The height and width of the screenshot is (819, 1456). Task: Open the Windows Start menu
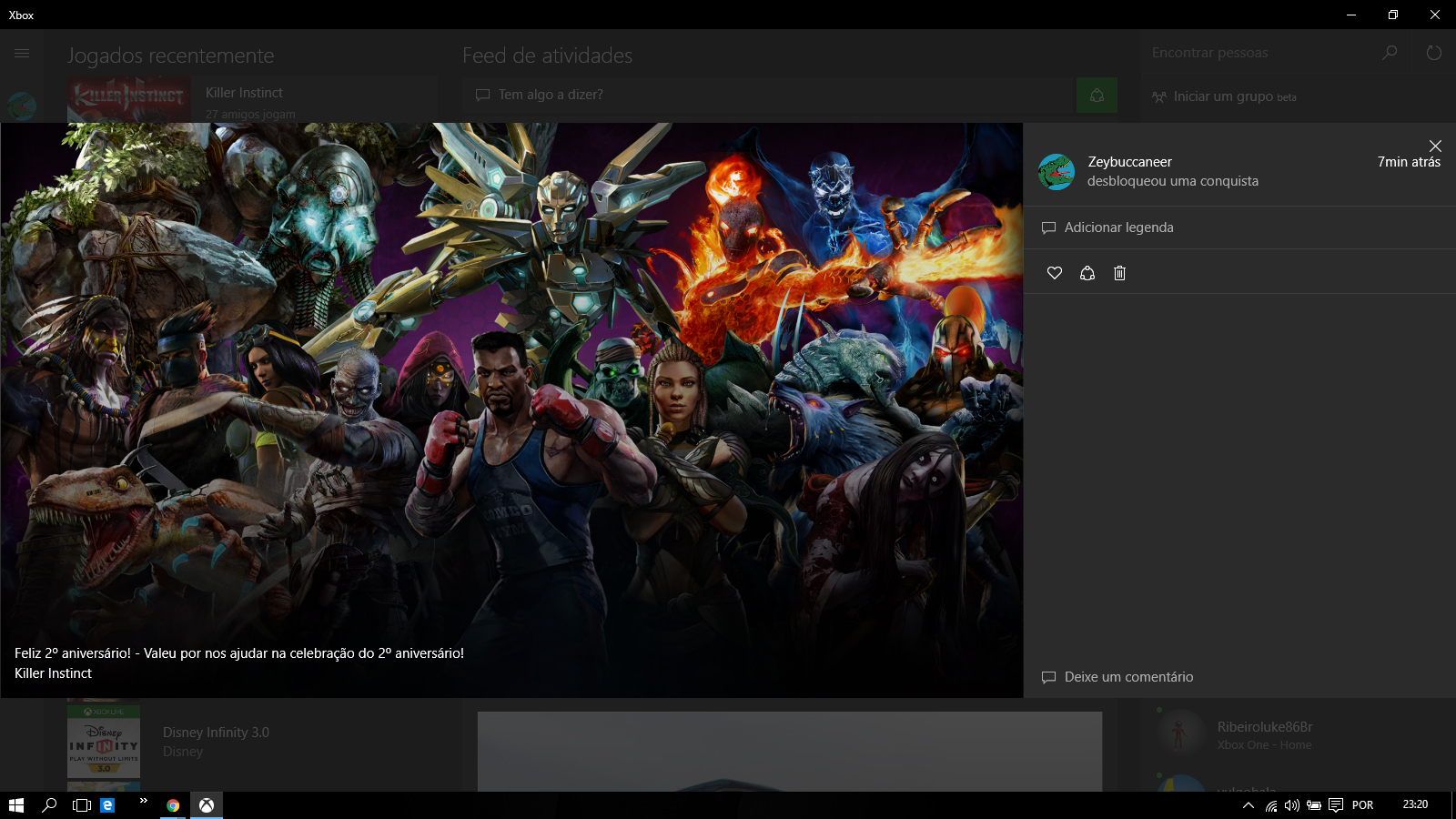pyautogui.click(x=16, y=805)
